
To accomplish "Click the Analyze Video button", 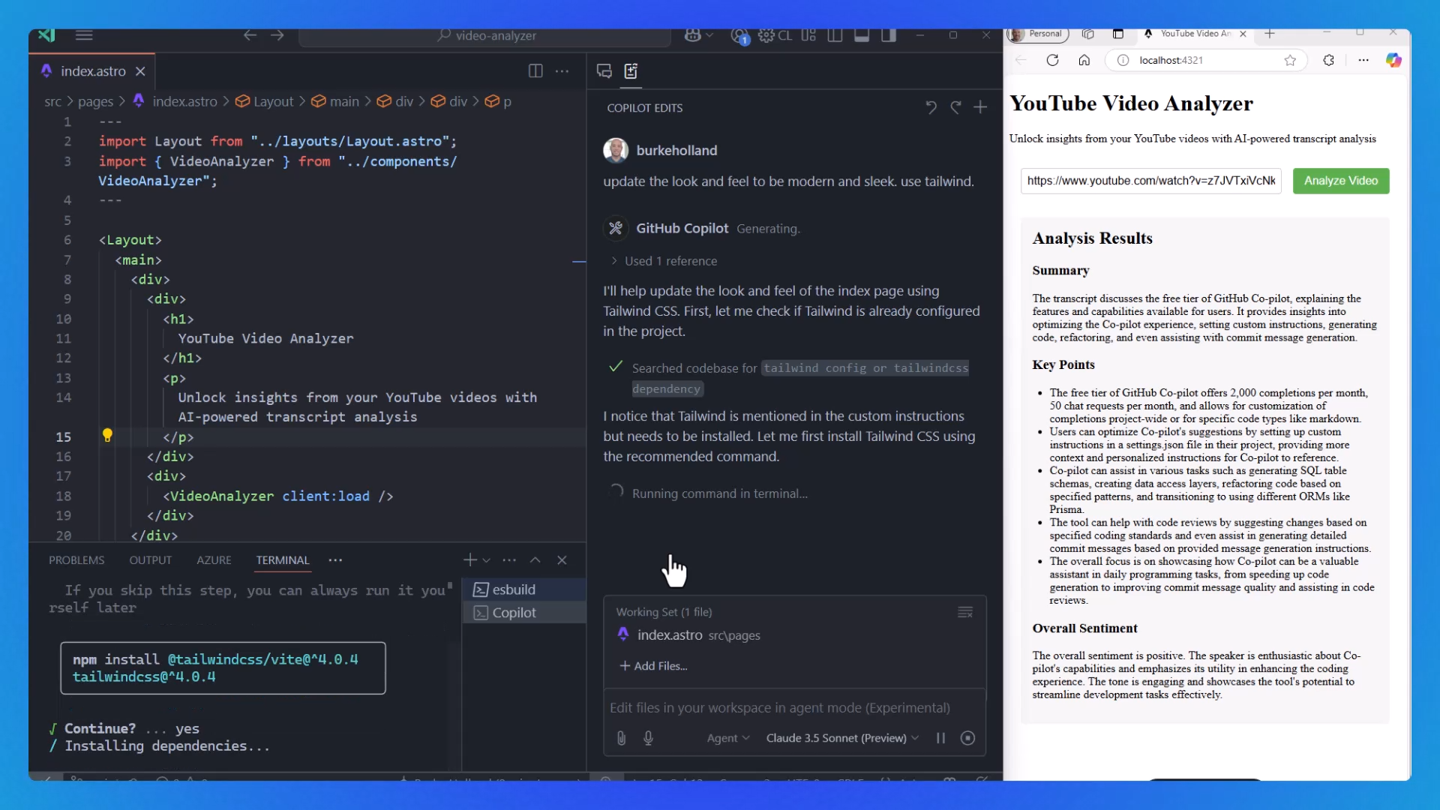I will (1341, 181).
